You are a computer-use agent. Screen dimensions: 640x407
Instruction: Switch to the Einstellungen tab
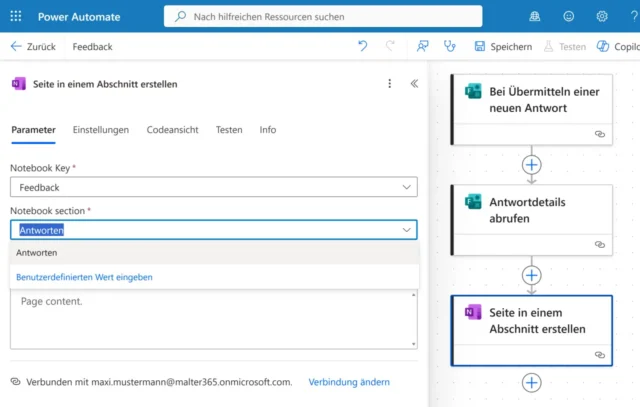coord(101,130)
